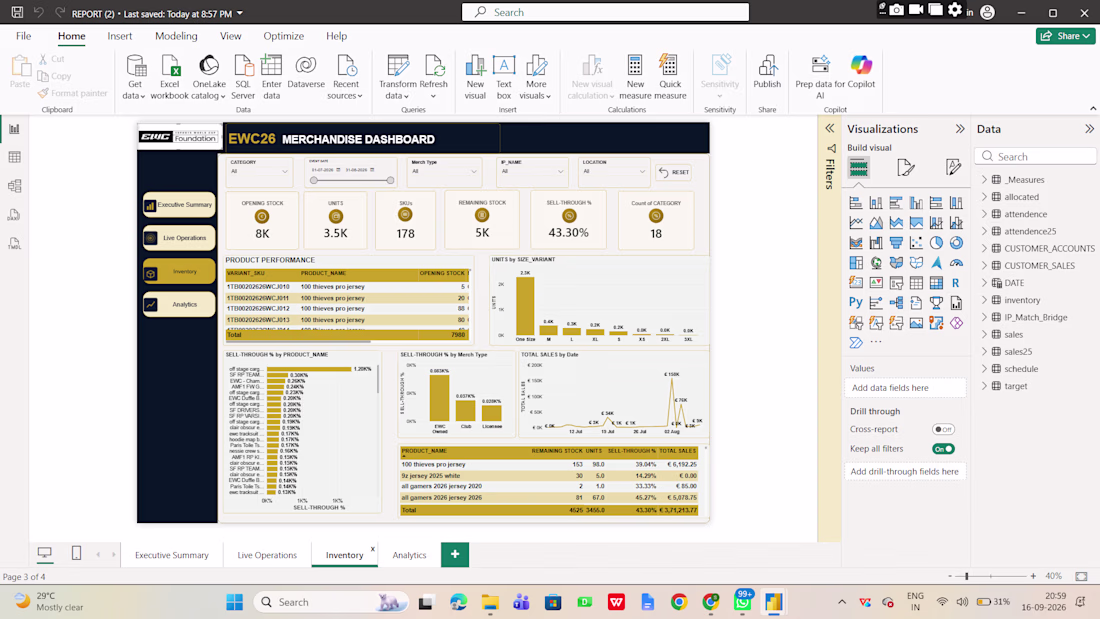This screenshot has width=1100, height=619.
Task: Open the Get data button
Action: point(135,77)
